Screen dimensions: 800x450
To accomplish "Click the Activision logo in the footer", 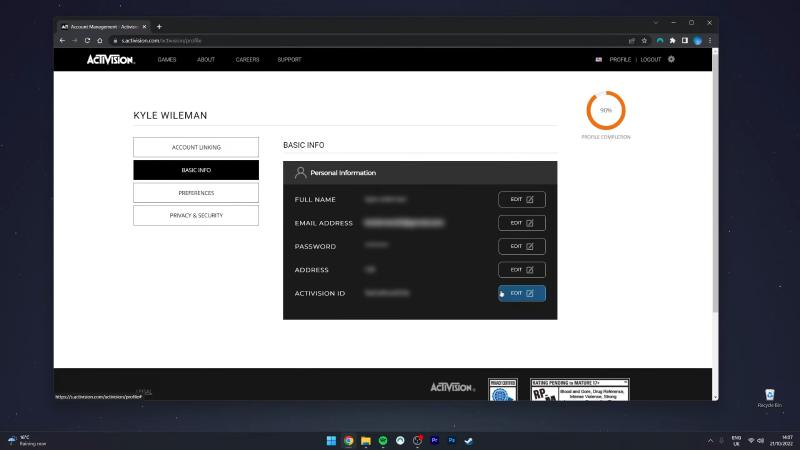I will [x=453, y=387].
